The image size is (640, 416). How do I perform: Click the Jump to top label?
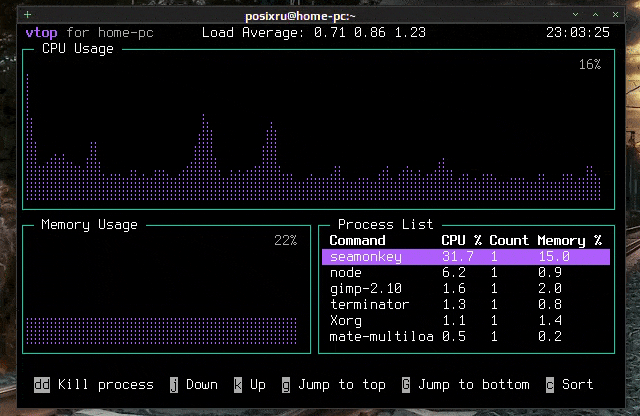(x=342, y=385)
